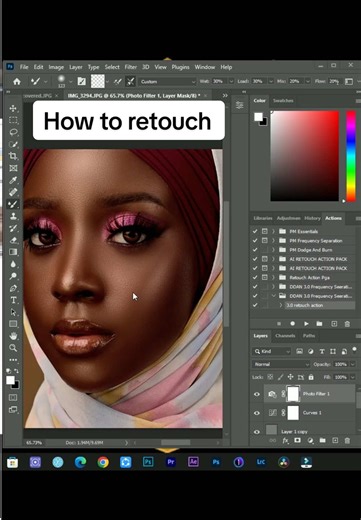Open the Normal blend mode dropdown
This screenshot has height=520, width=361.
pyautogui.click(x=281, y=364)
